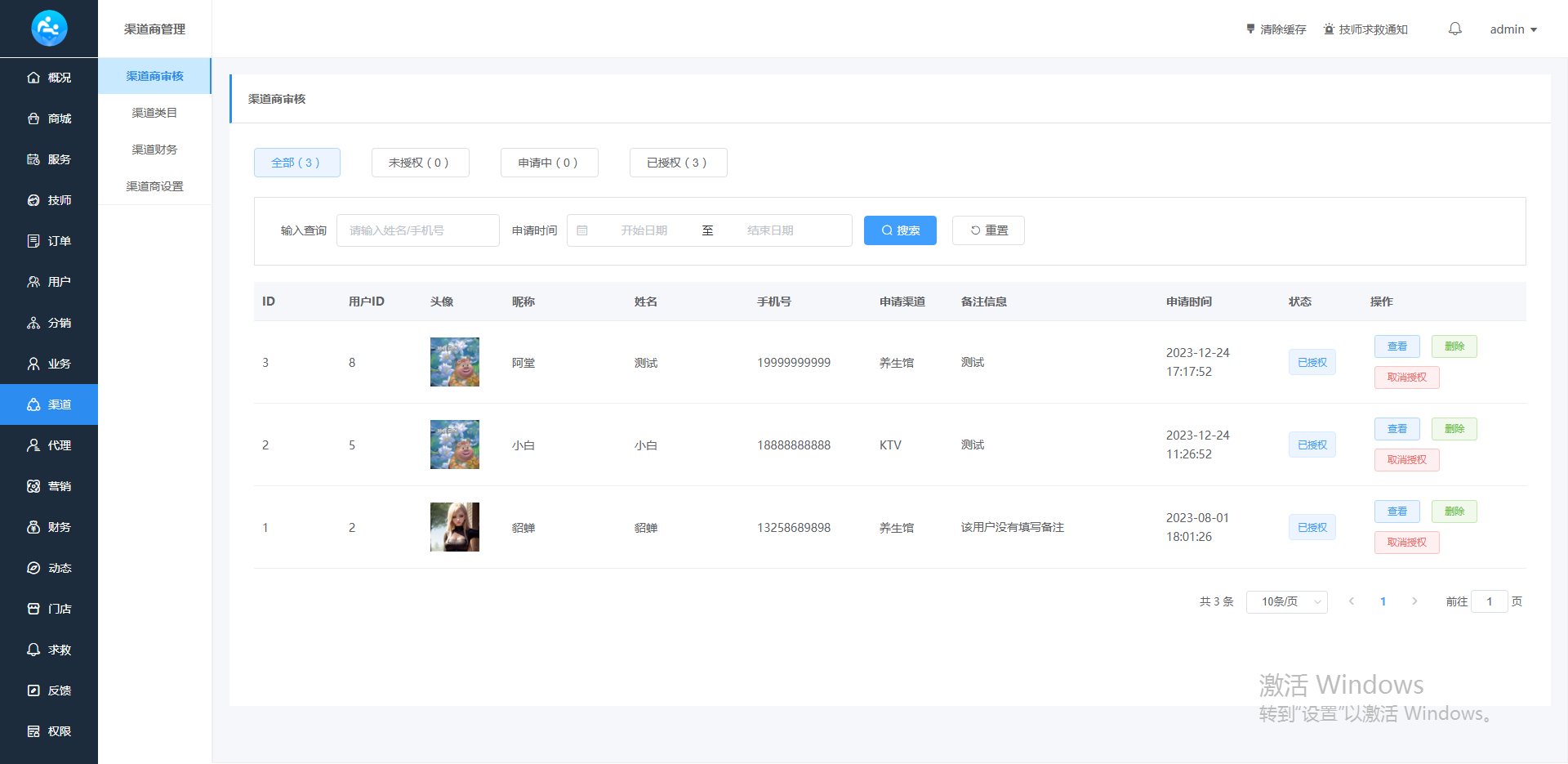
Task: Switch to 已授权 (3) filter tab
Action: click(x=678, y=163)
